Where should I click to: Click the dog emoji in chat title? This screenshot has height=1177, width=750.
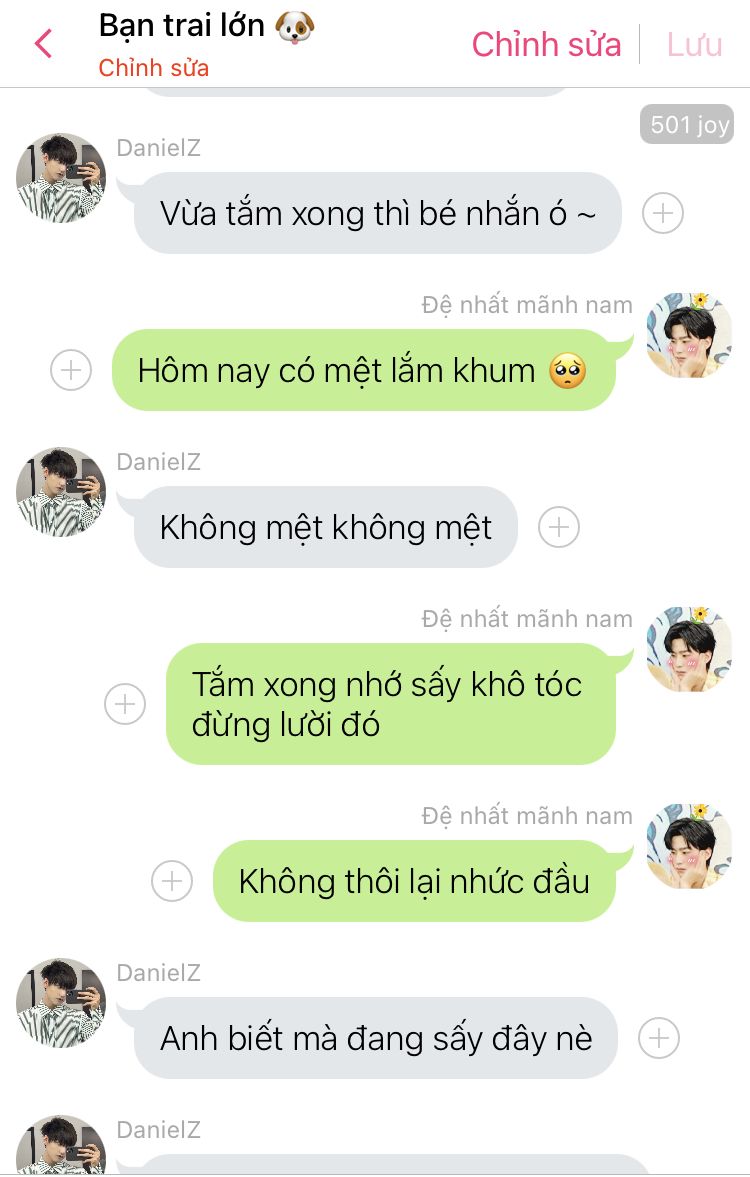click(294, 27)
